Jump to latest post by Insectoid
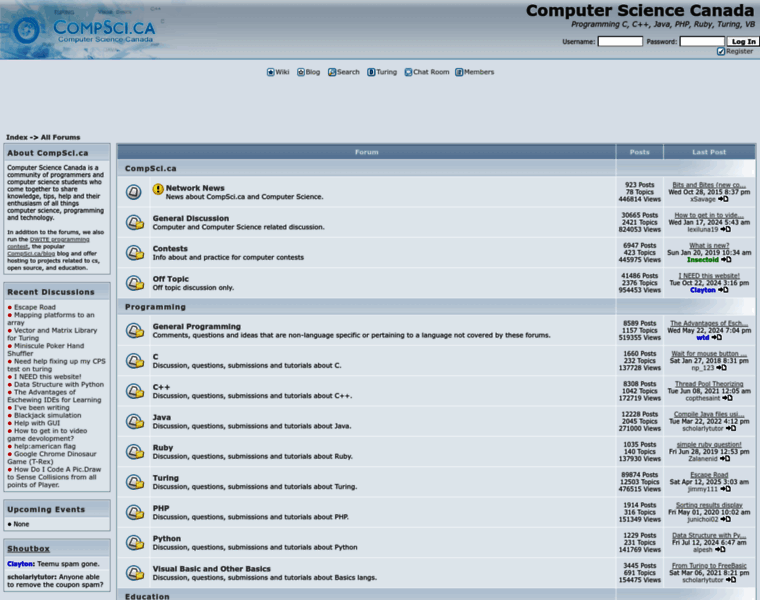760x600 pixels. tap(726, 260)
